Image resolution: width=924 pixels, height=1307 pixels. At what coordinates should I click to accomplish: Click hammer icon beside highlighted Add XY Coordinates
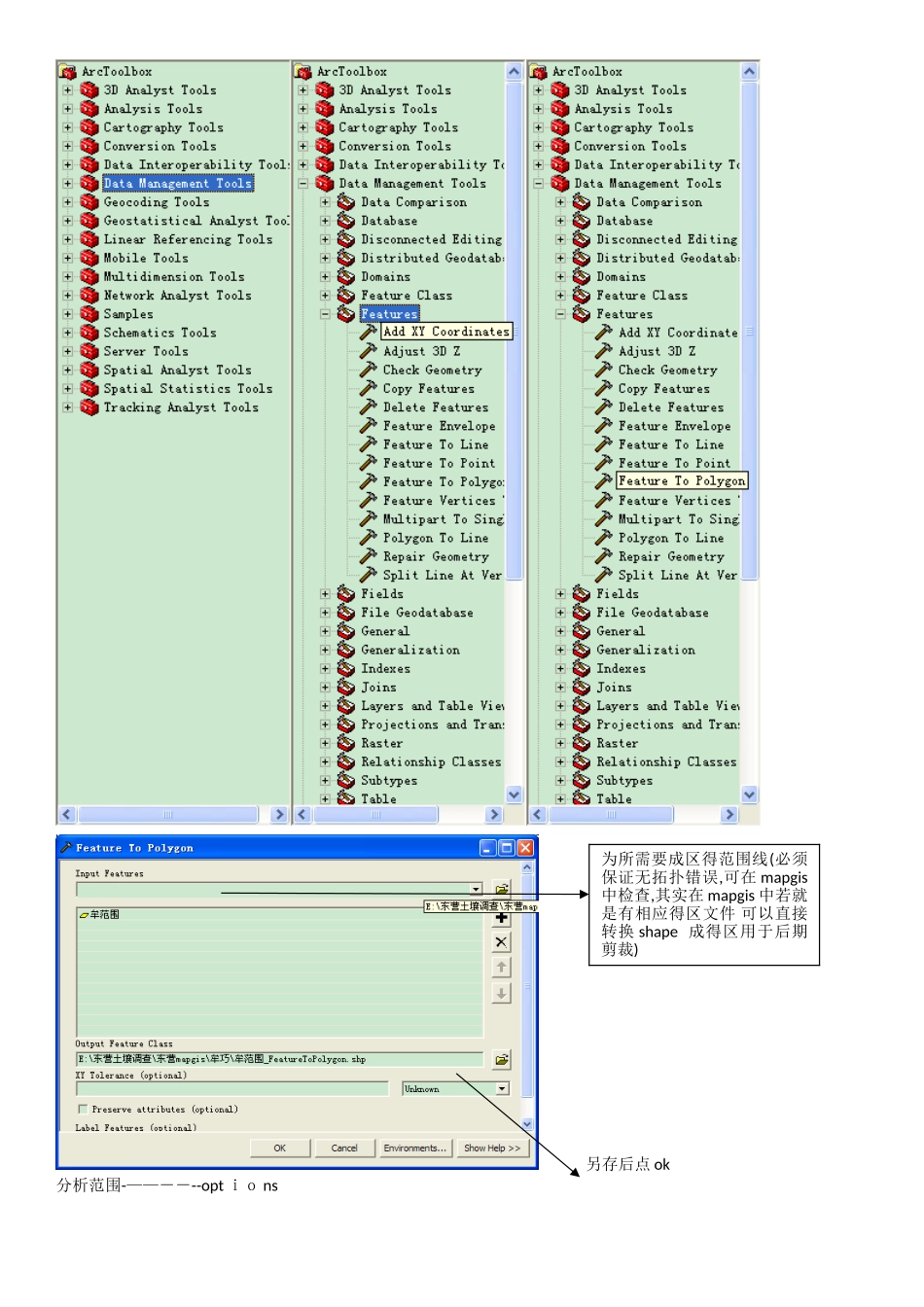point(369,332)
